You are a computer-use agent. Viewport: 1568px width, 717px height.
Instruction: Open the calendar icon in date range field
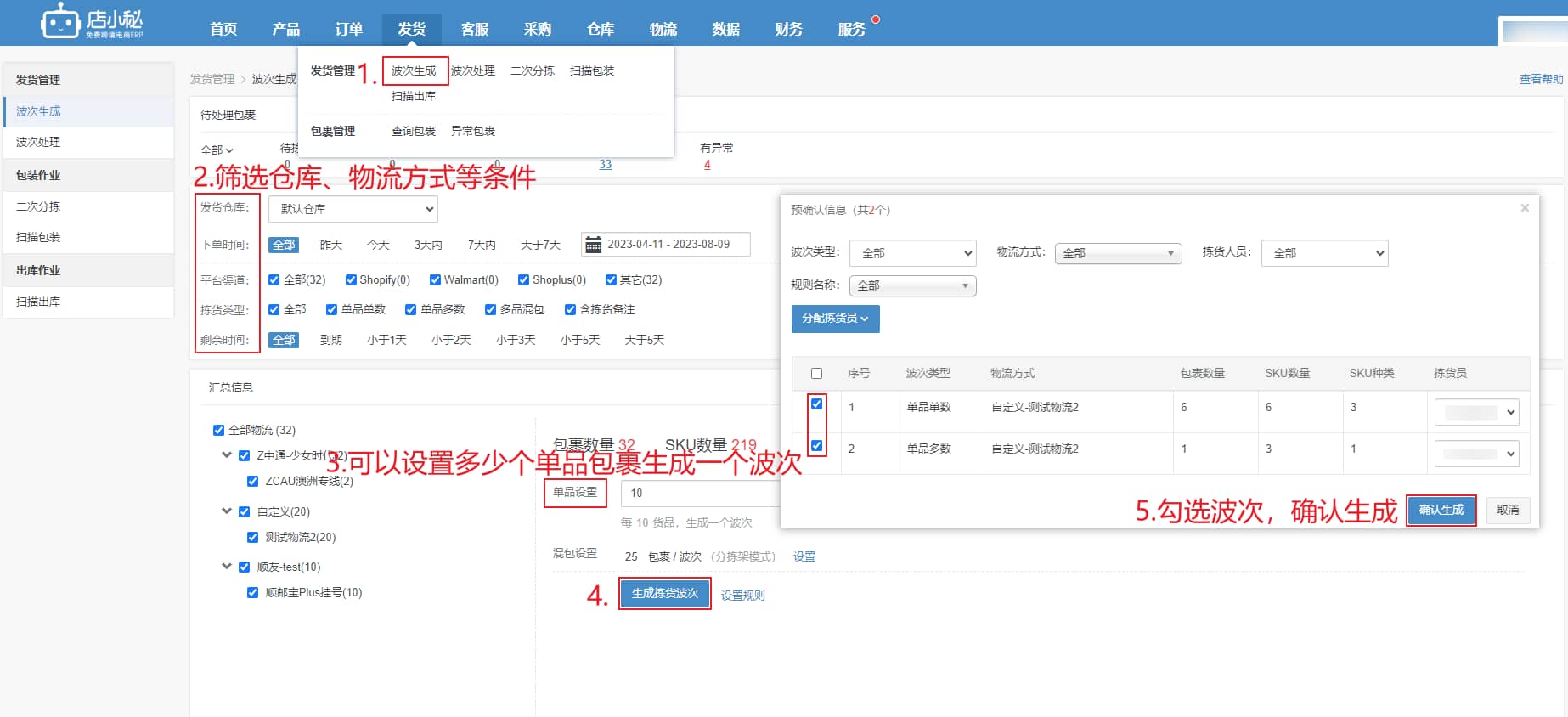click(x=594, y=245)
